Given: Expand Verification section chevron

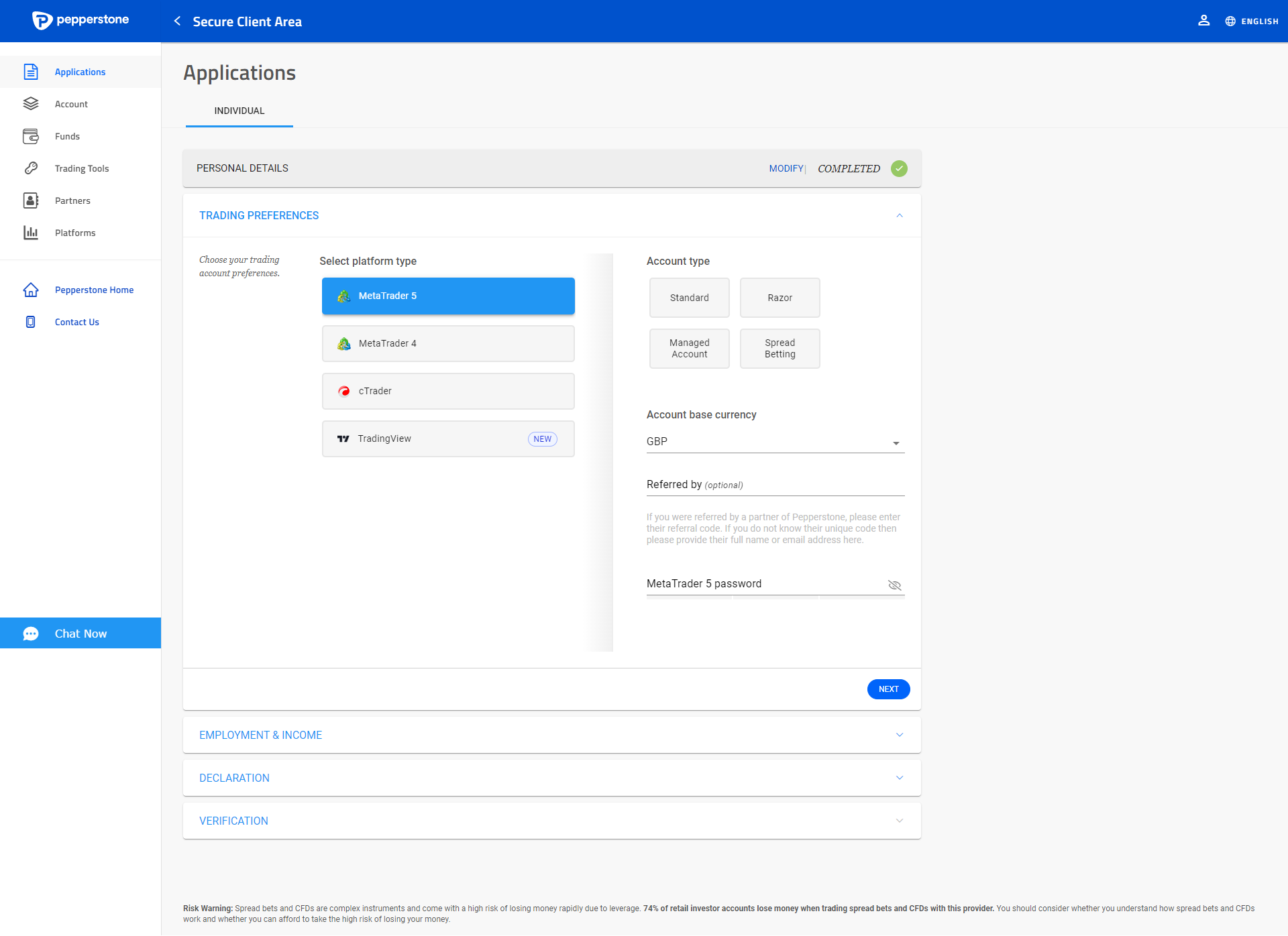Looking at the screenshot, I should click(x=899, y=821).
